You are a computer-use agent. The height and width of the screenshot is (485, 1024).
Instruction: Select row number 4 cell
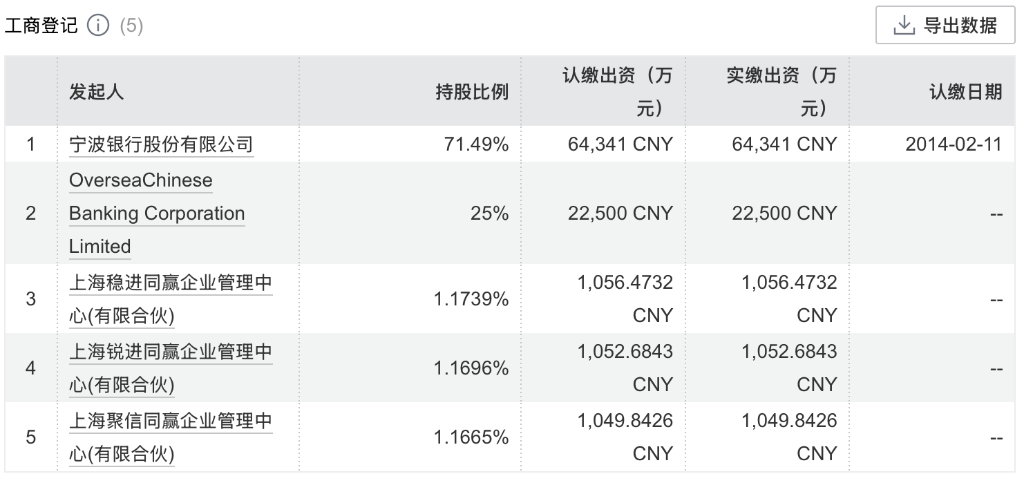pyautogui.click(x=31, y=368)
